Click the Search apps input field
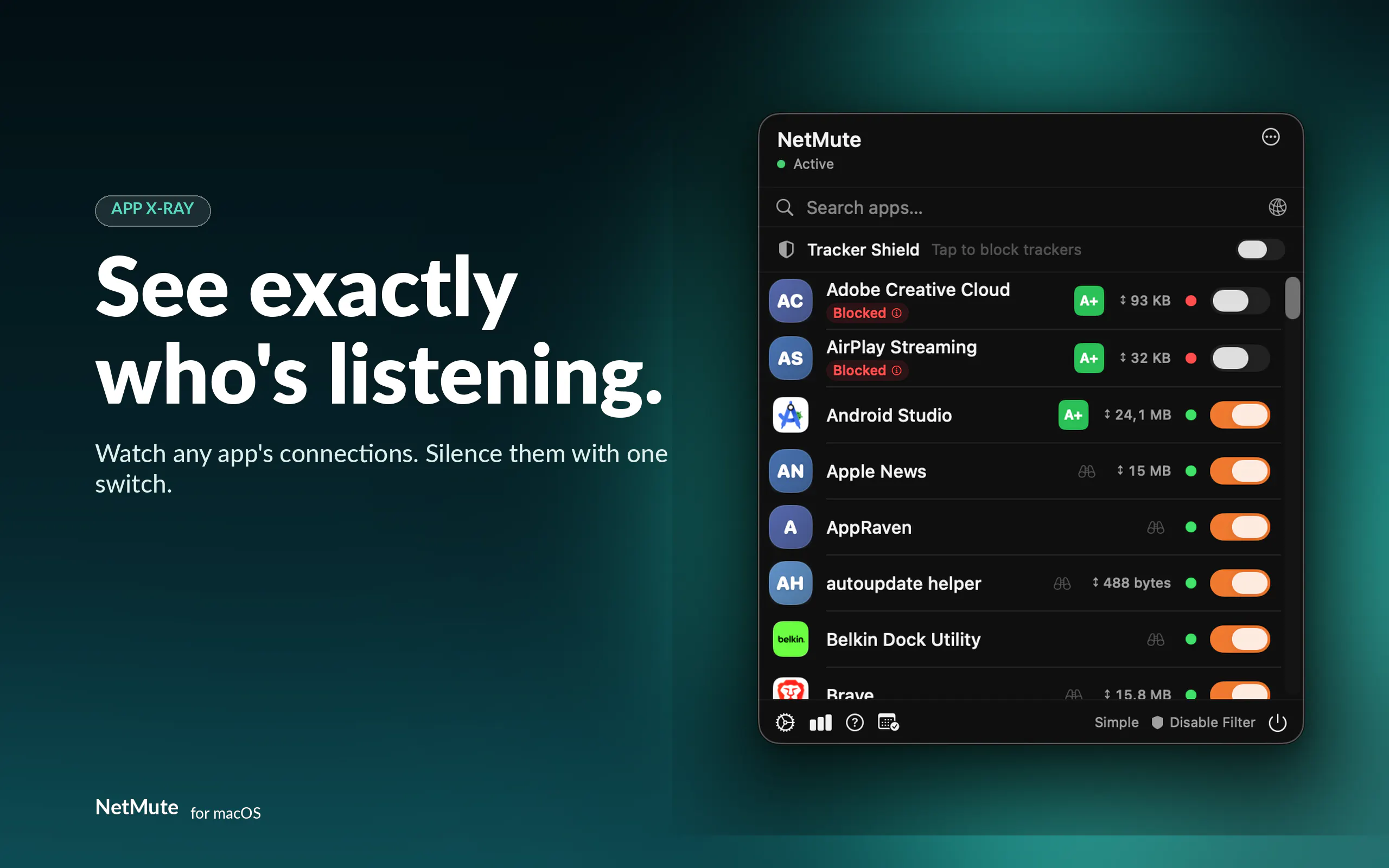Image resolution: width=1389 pixels, height=868 pixels. point(1030,207)
